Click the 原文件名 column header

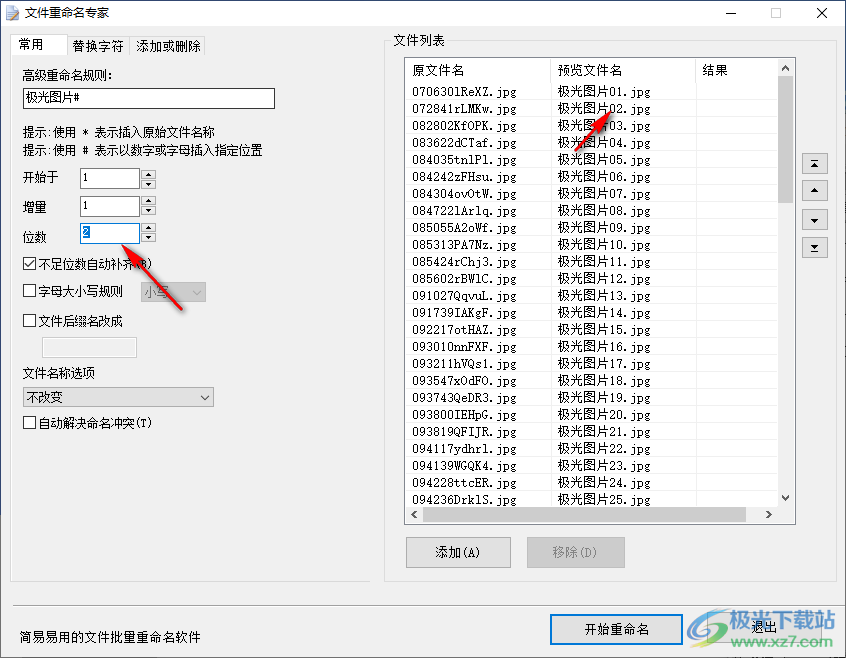(x=477, y=70)
